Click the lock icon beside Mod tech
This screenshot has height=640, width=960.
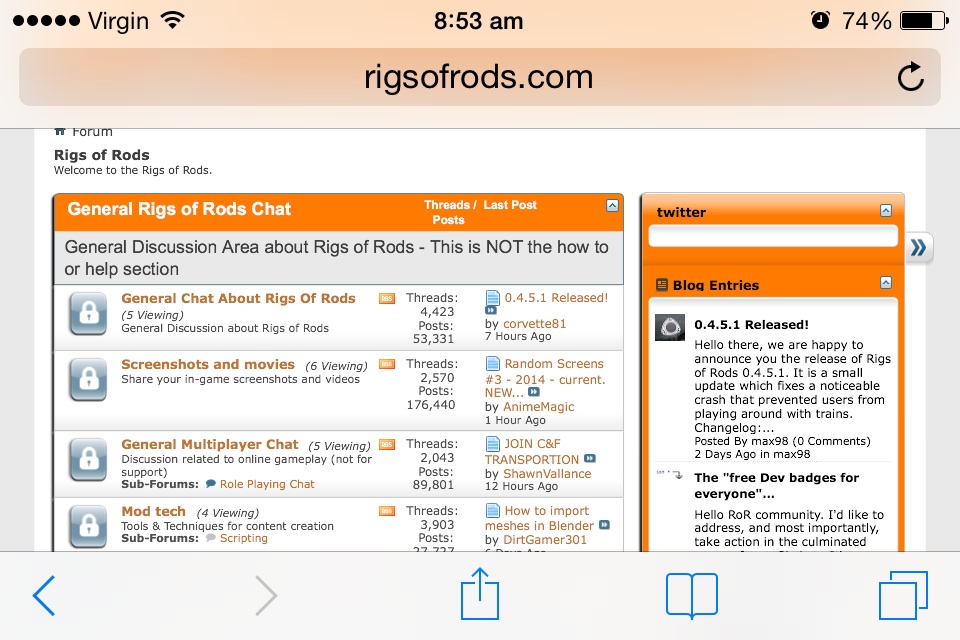tap(88, 525)
